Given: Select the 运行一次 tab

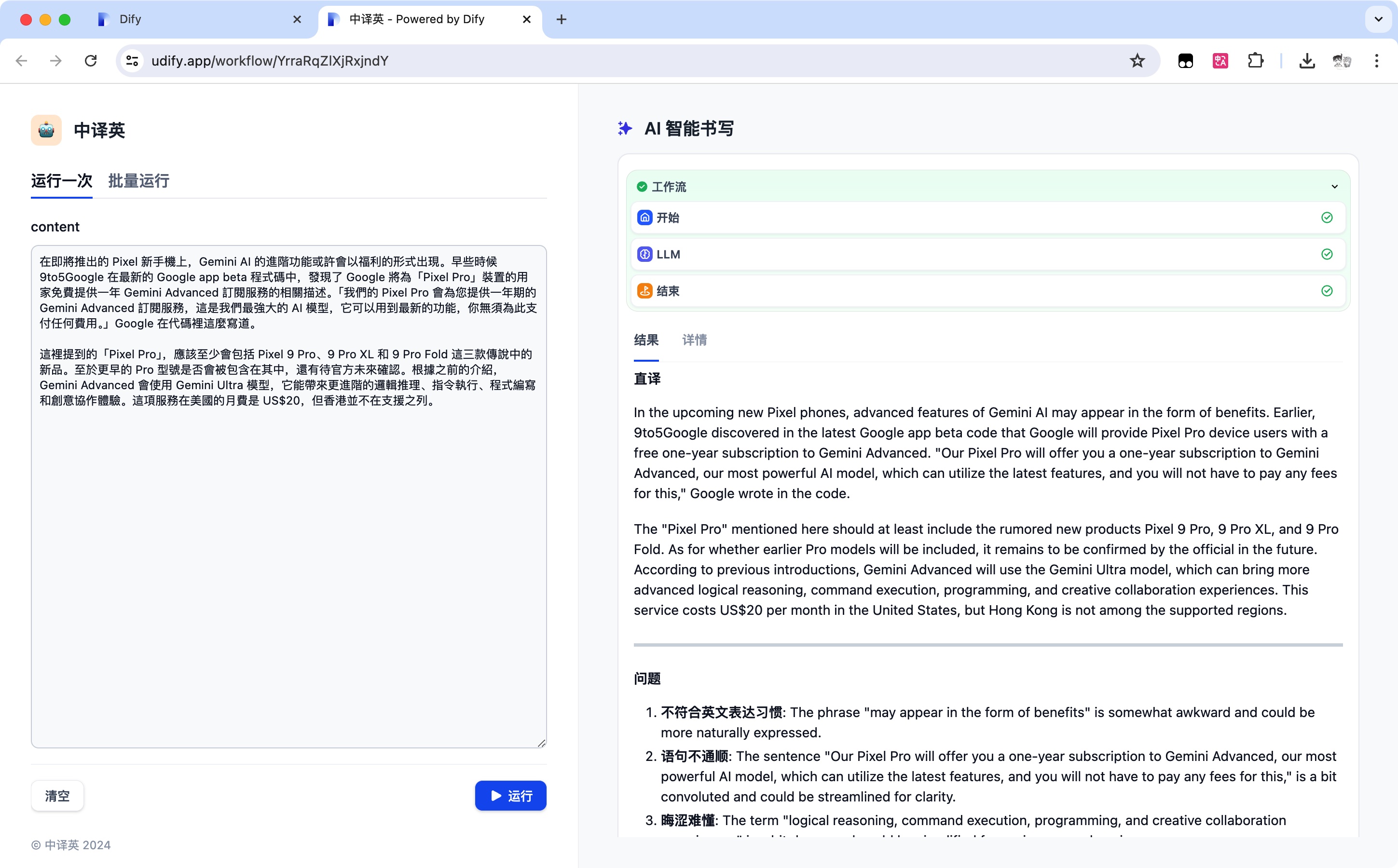Looking at the screenshot, I should pyautogui.click(x=61, y=181).
